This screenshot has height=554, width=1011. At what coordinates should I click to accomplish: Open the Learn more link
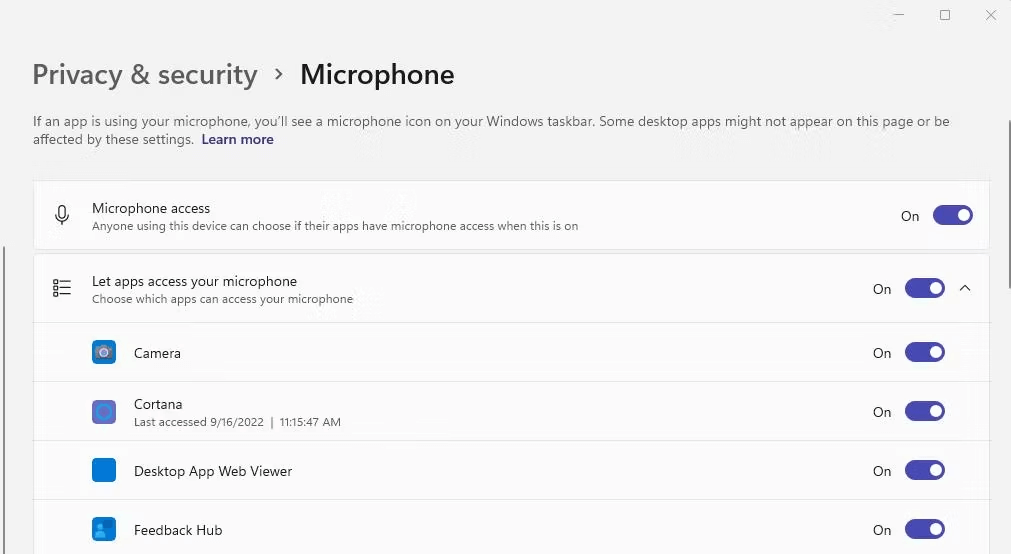click(x=237, y=140)
